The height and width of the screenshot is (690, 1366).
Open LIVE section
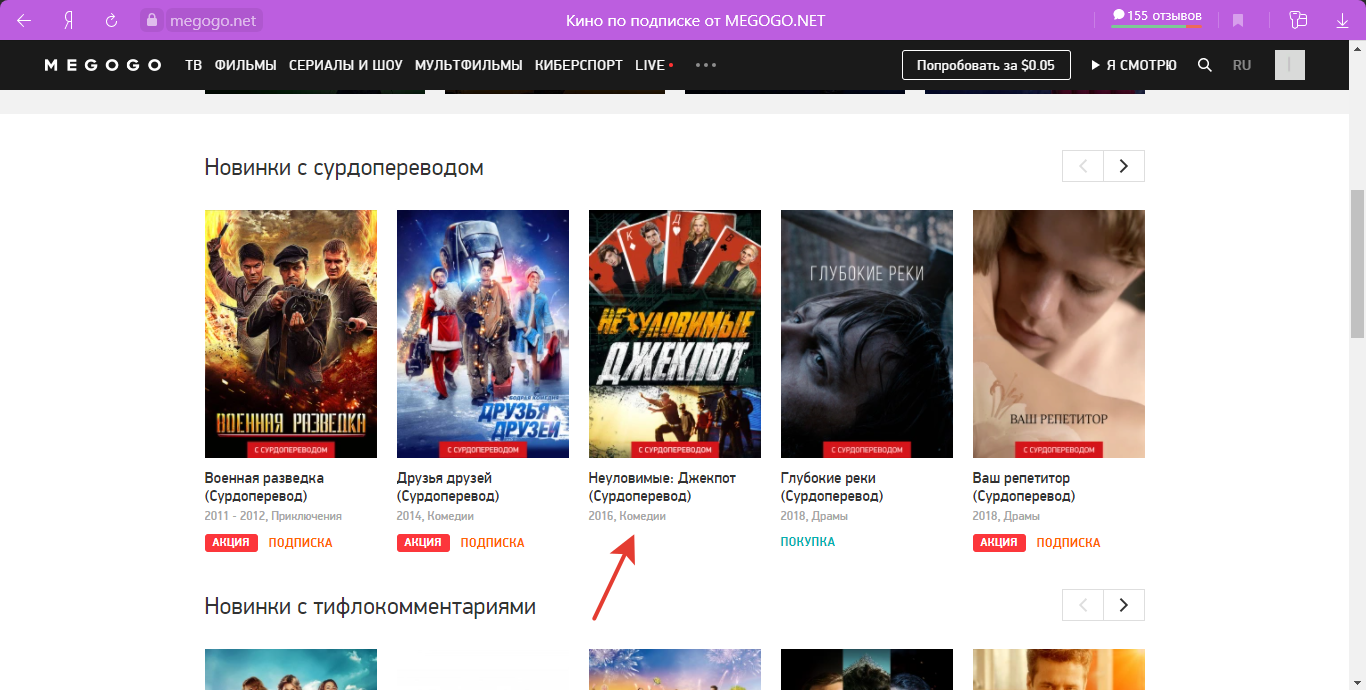click(654, 65)
